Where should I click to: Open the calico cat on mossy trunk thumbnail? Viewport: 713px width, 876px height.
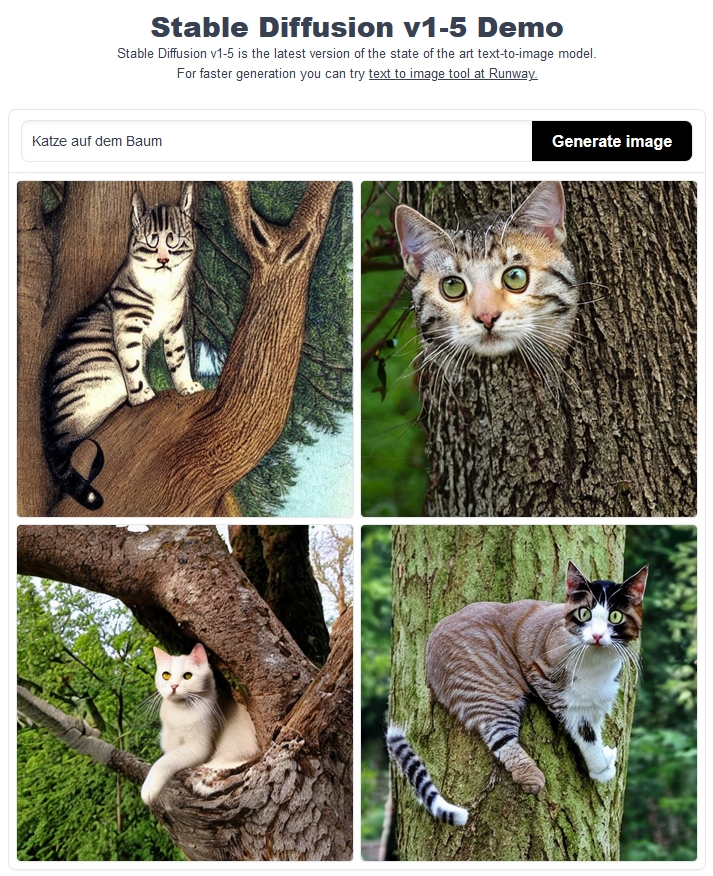pos(529,693)
